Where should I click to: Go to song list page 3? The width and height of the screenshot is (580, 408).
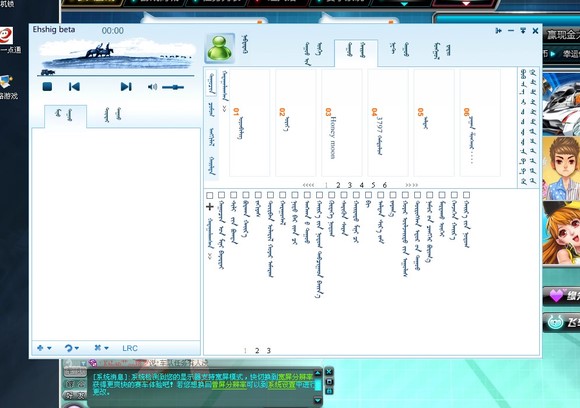[269, 351]
